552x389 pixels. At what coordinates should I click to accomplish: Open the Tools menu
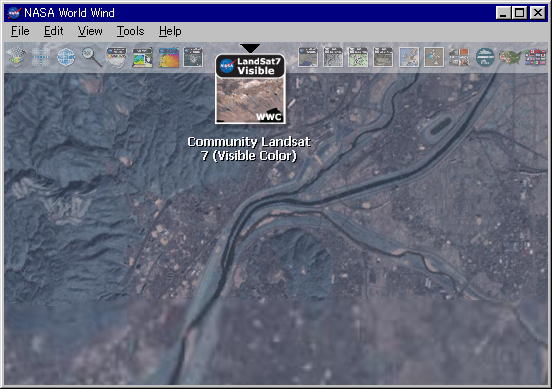131,31
